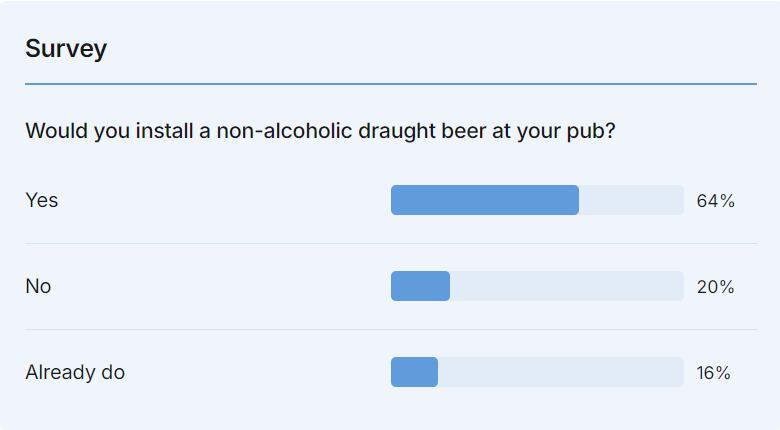Select the Already do answer label
The image size is (780, 430).
click(x=75, y=373)
